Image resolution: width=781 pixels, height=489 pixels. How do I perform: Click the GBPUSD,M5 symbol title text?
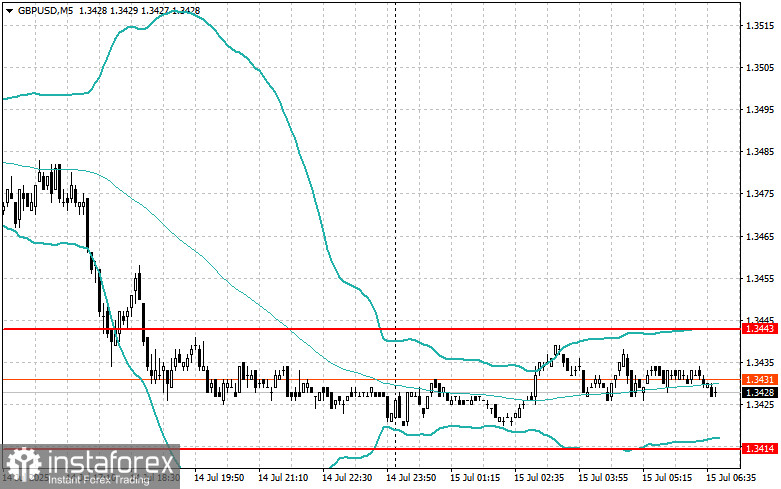tap(45, 10)
